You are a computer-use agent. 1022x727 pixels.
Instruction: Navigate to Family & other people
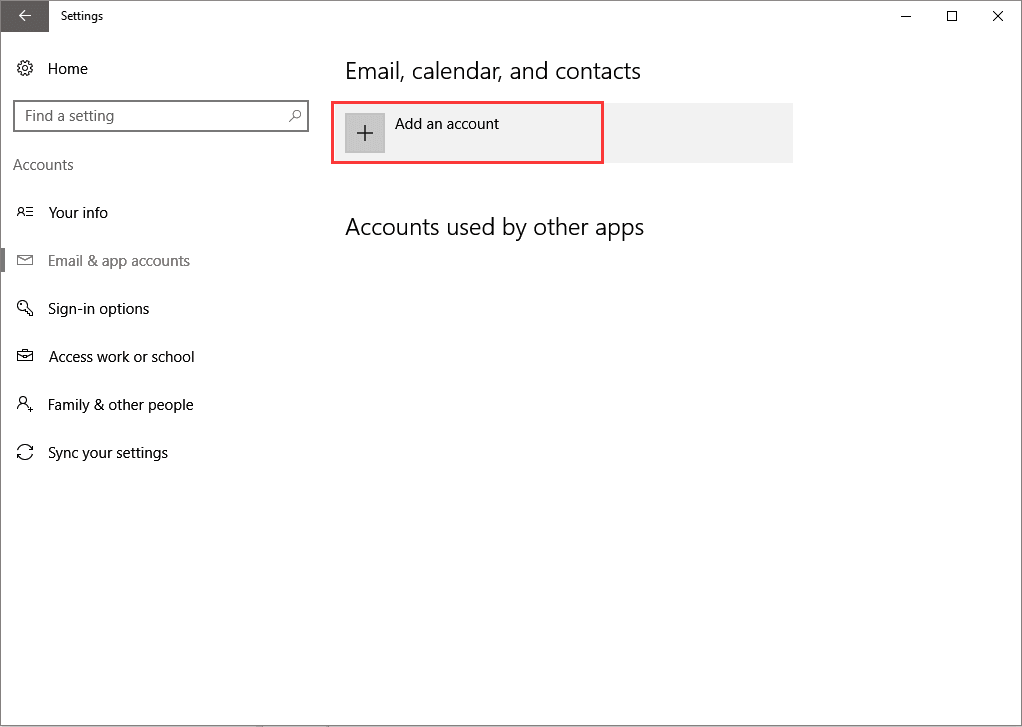coord(121,405)
